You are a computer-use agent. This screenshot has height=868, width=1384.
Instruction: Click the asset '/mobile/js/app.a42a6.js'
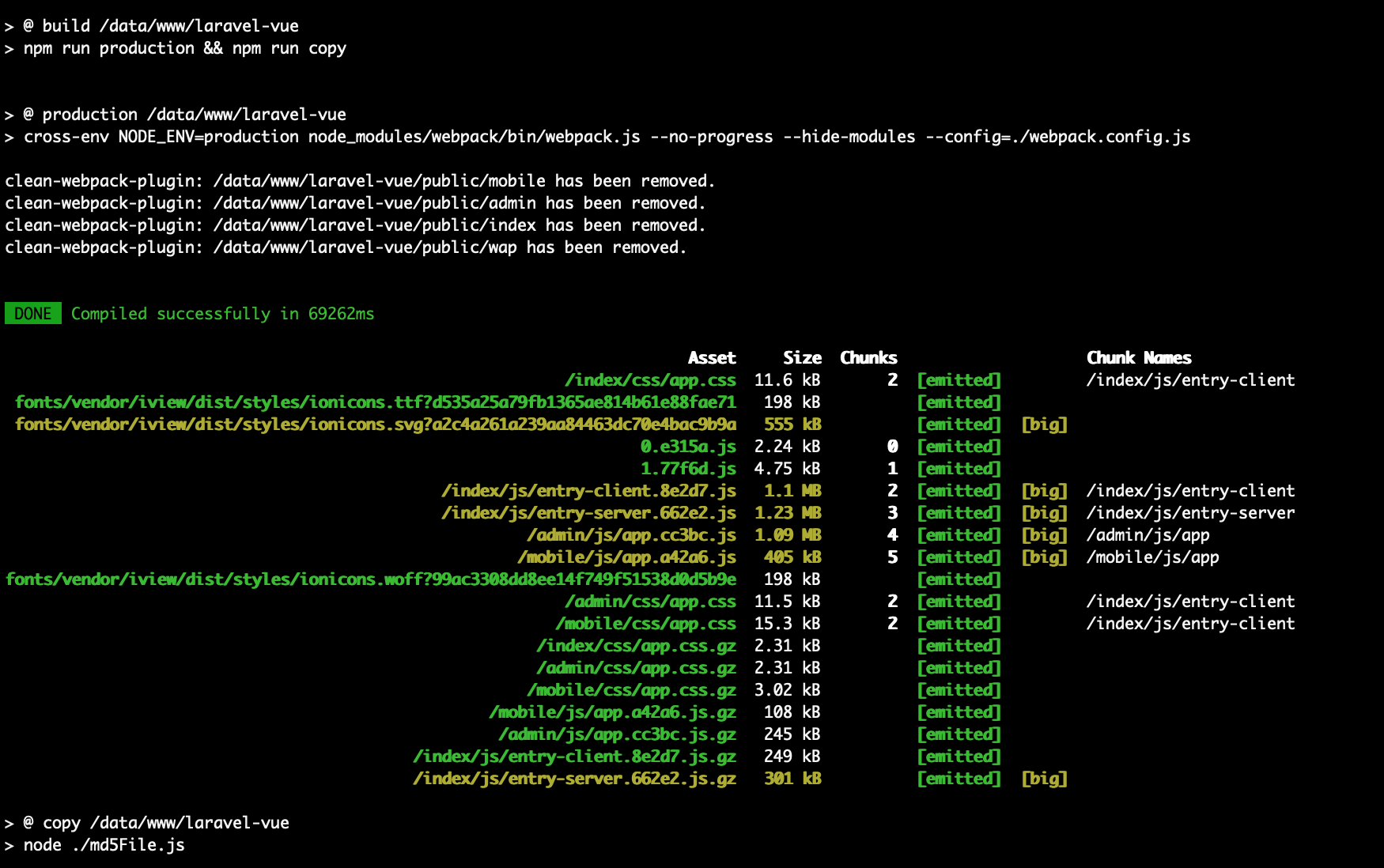tap(626, 557)
